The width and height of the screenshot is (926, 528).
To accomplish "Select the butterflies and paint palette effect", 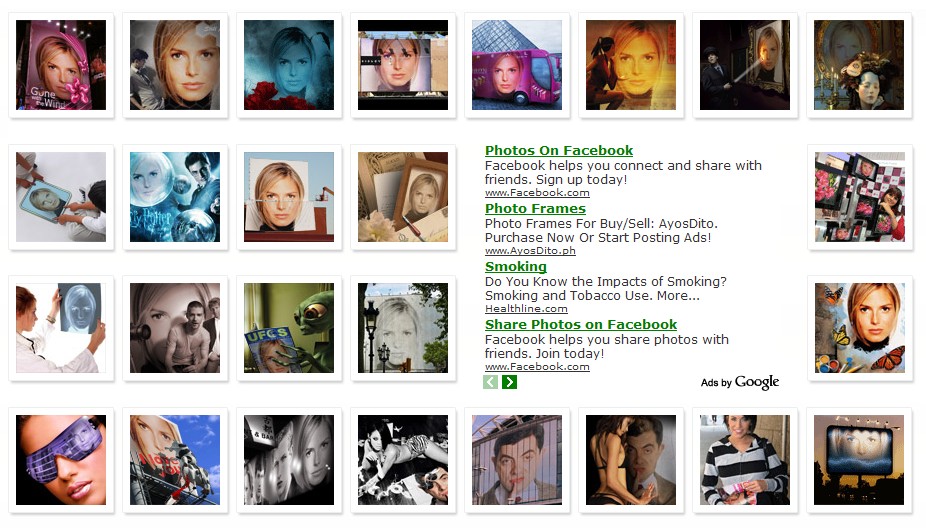I will click(859, 328).
